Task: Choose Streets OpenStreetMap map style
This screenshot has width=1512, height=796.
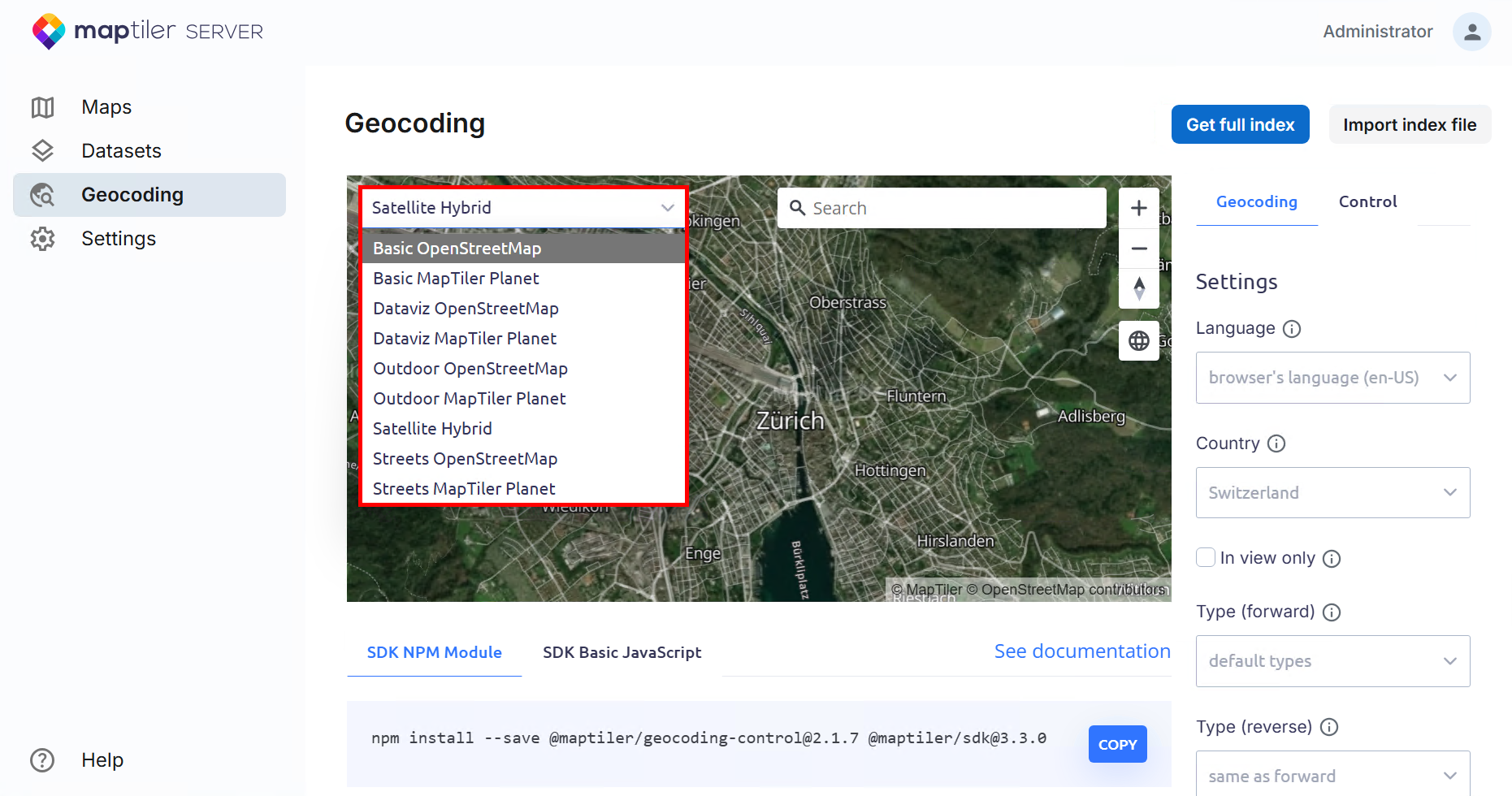Action: tap(465, 459)
